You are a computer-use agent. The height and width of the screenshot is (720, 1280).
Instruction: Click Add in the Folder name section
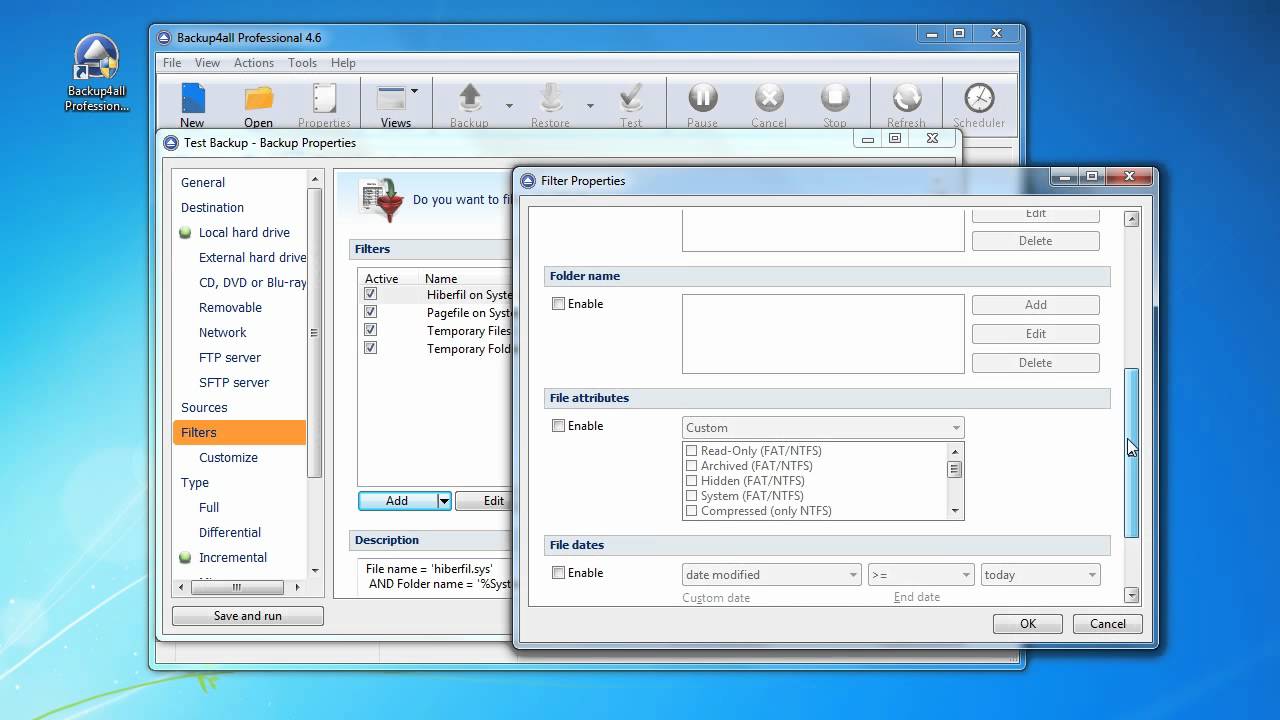[x=1035, y=305]
